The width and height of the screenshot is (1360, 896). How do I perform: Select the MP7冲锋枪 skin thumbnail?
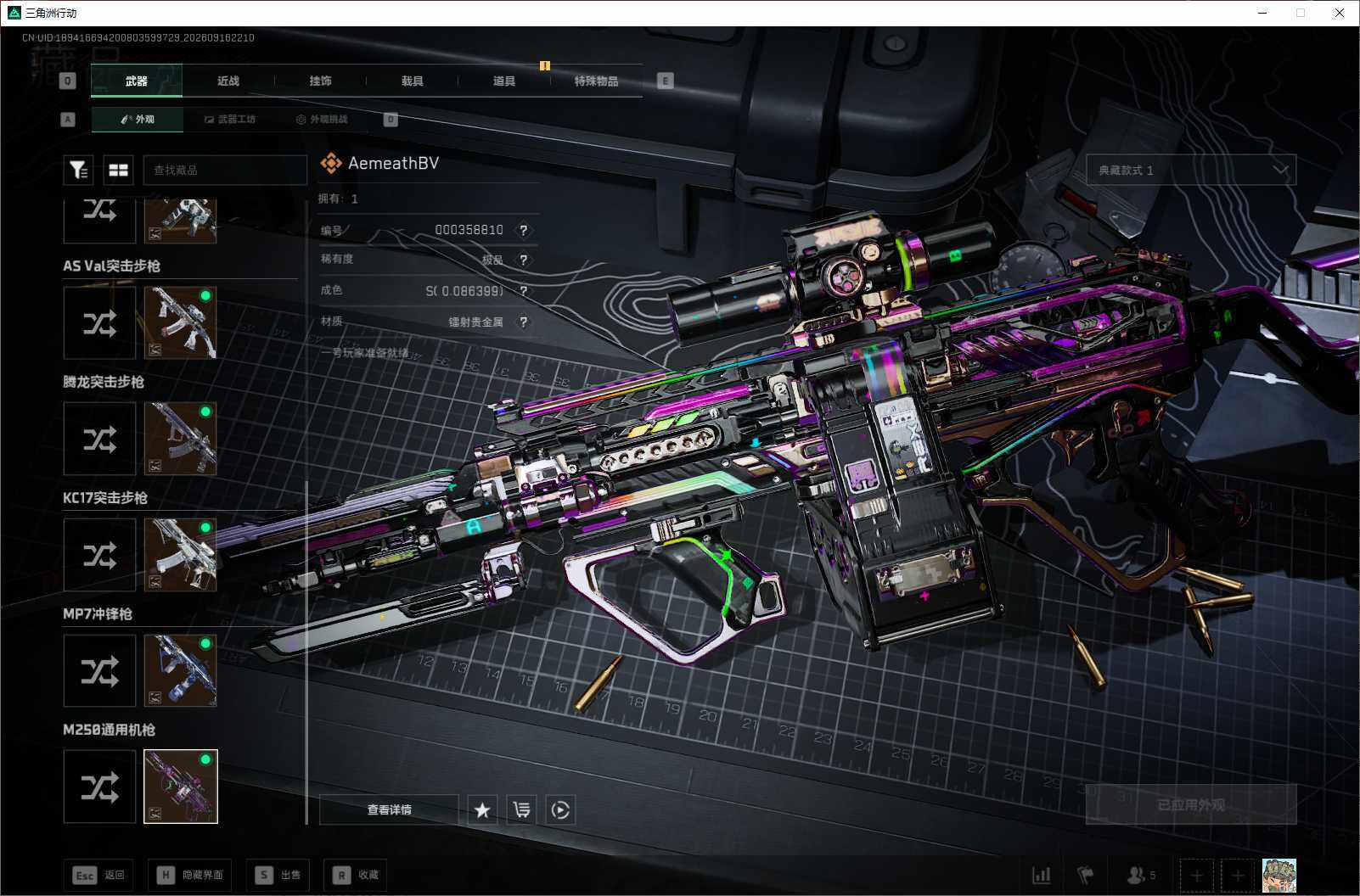click(180, 671)
